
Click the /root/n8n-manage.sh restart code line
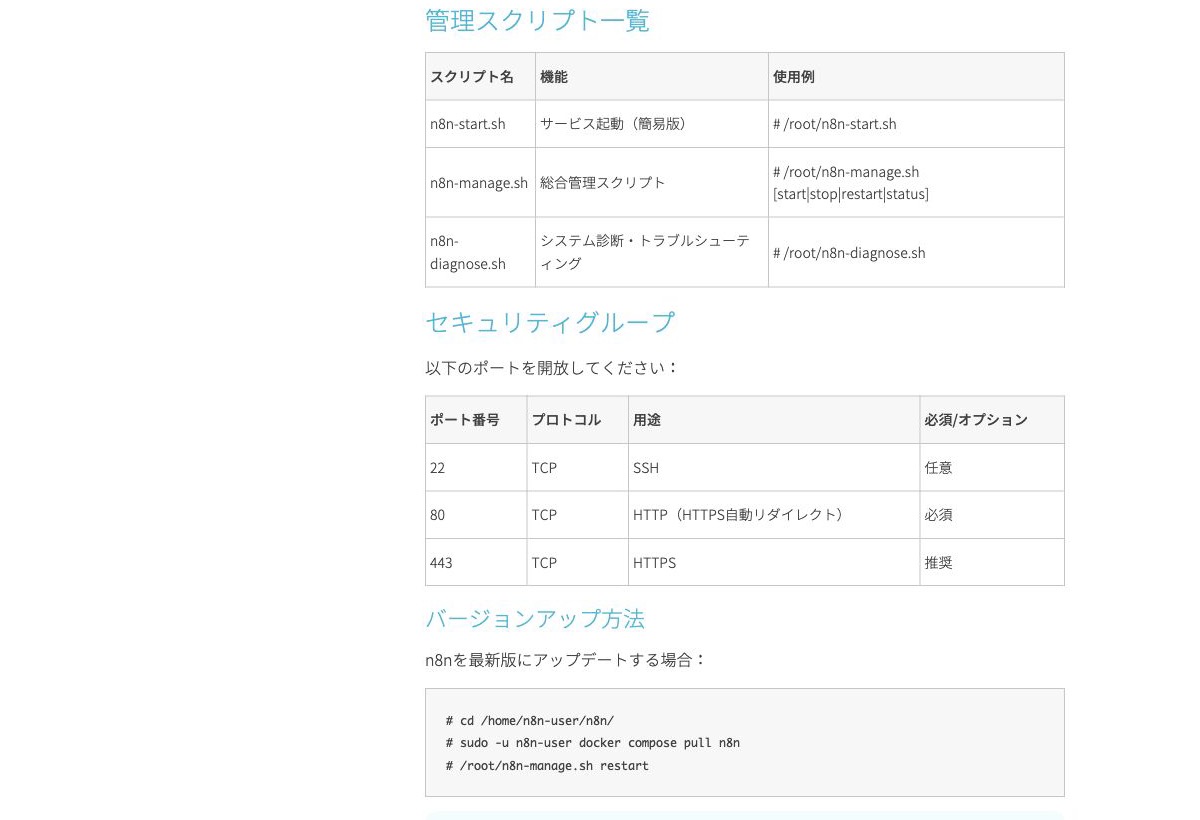[x=548, y=766]
